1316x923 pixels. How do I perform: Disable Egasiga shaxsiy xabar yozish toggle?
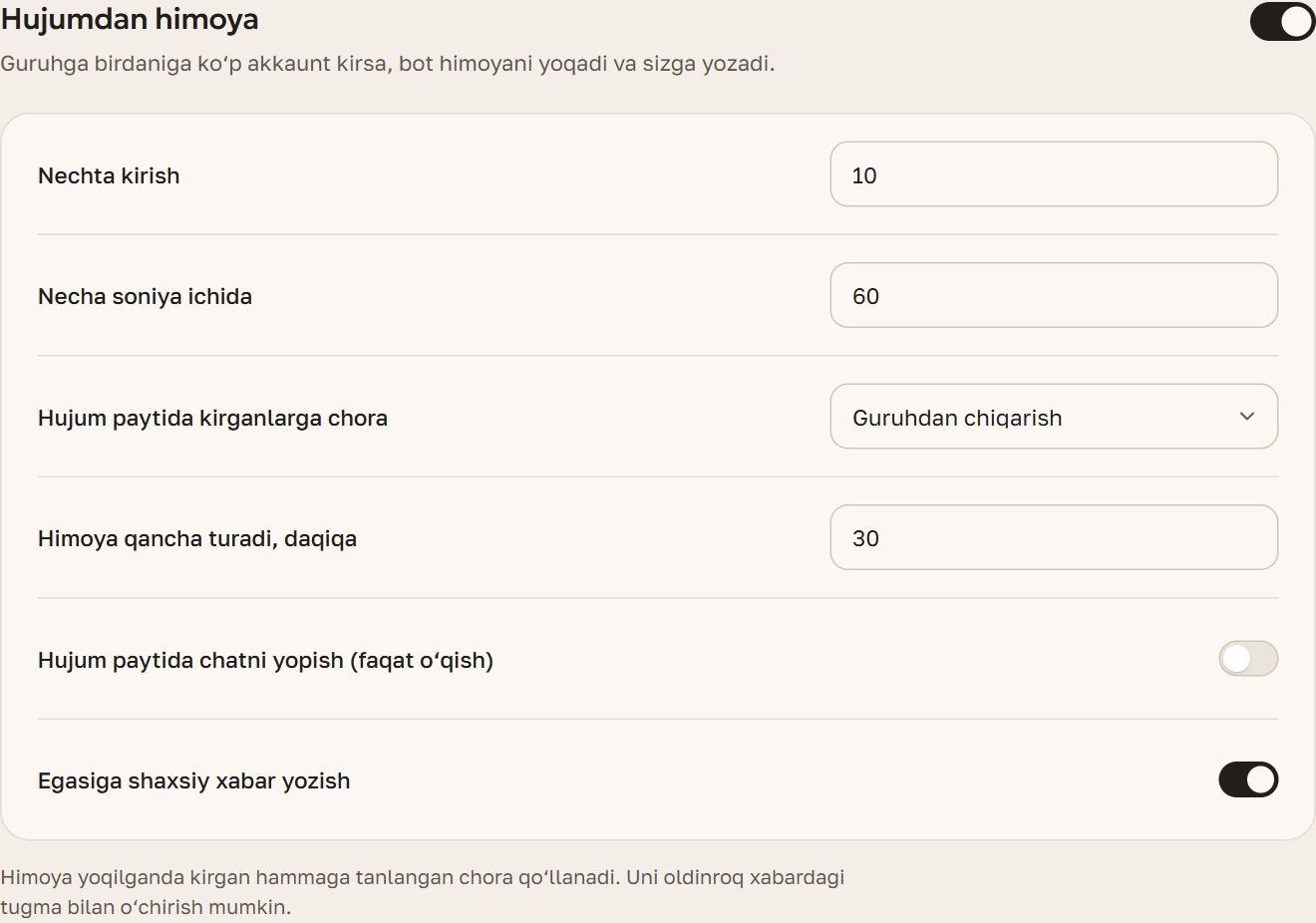[1248, 779]
